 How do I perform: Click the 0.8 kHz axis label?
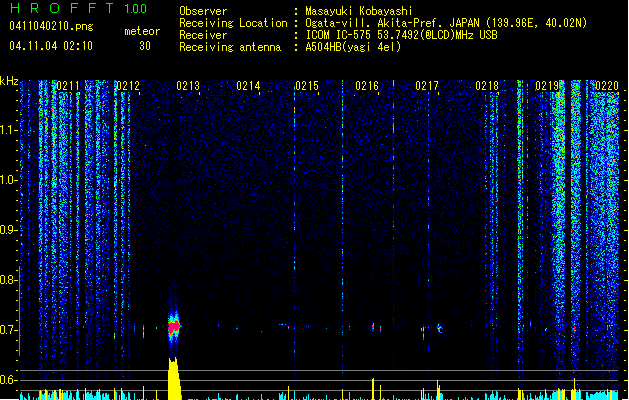7,280
